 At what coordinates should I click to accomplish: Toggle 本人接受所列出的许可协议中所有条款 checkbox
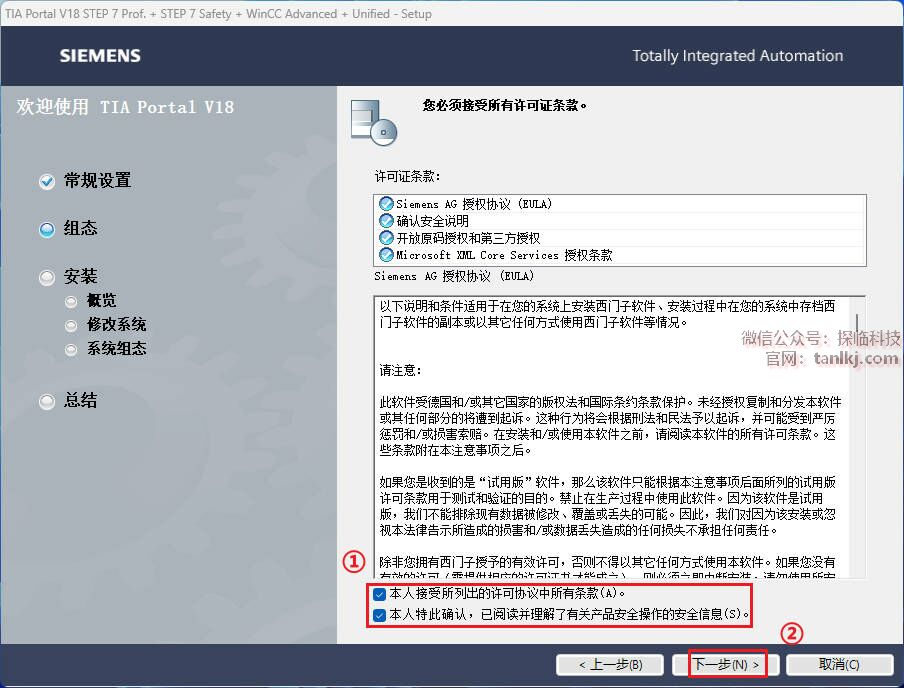click(379, 594)
